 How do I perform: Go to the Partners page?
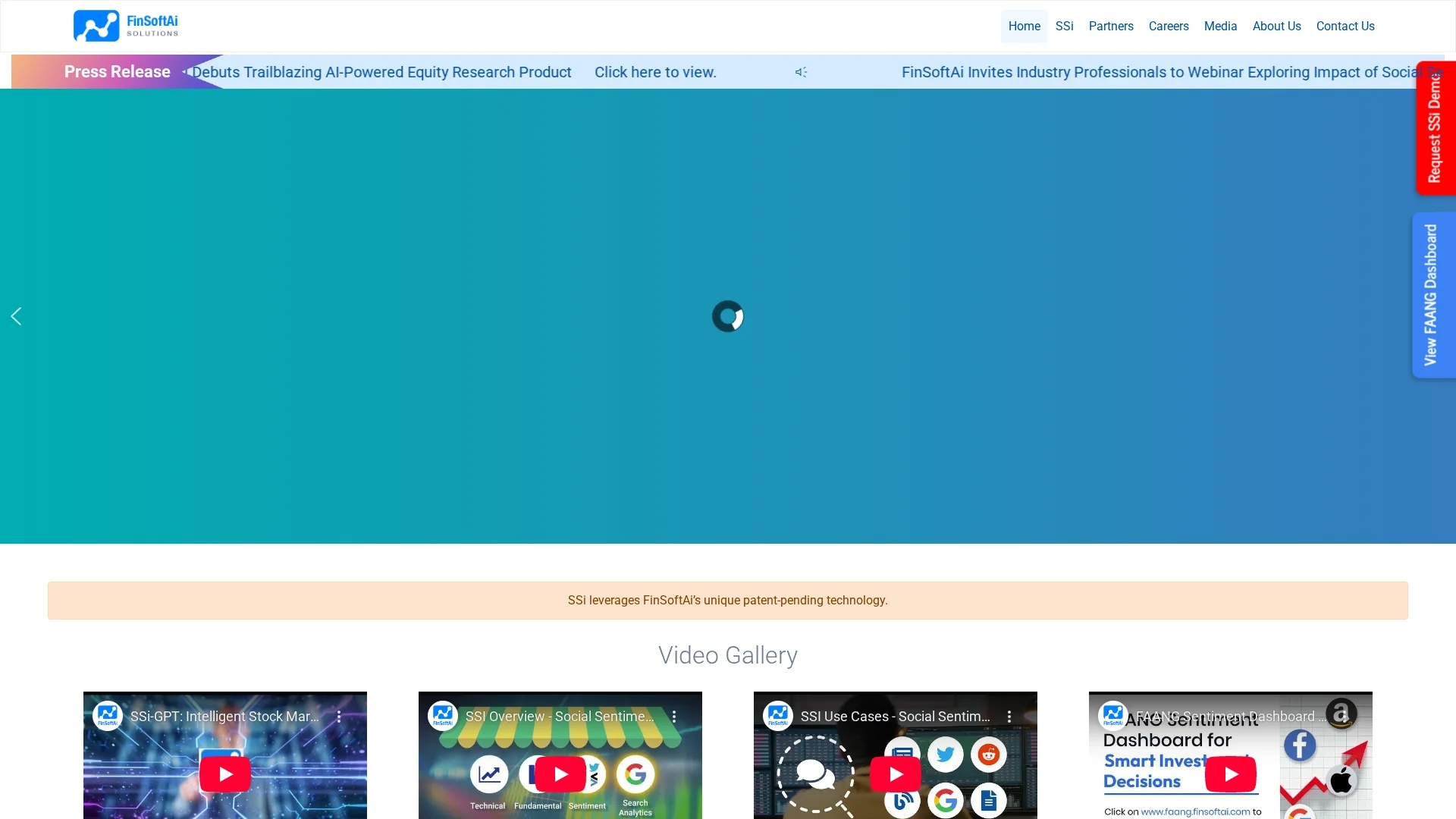(x=1111, y=27)
